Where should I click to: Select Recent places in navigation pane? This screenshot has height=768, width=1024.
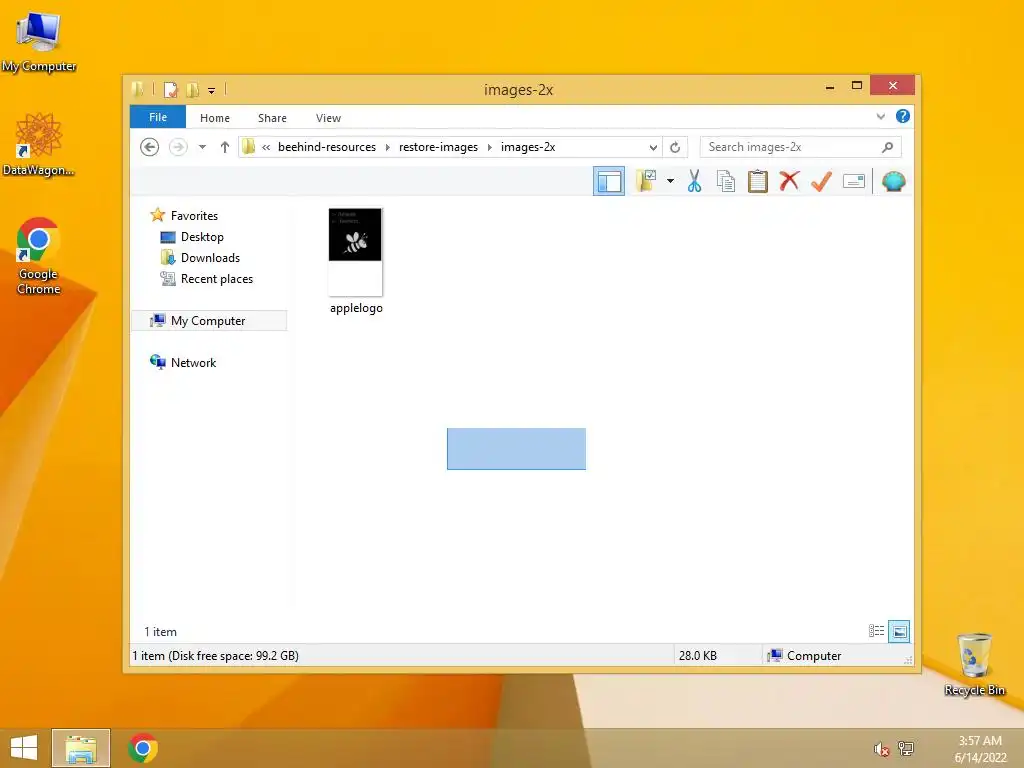[x=217, y=279]
